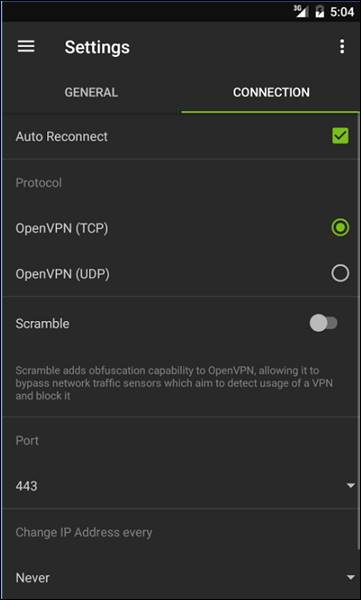Image resolution: width=361 pixels, height=600 pixels.
Task: Select the OpenVPN (UDP) radio button
Action: click(340, 273)
